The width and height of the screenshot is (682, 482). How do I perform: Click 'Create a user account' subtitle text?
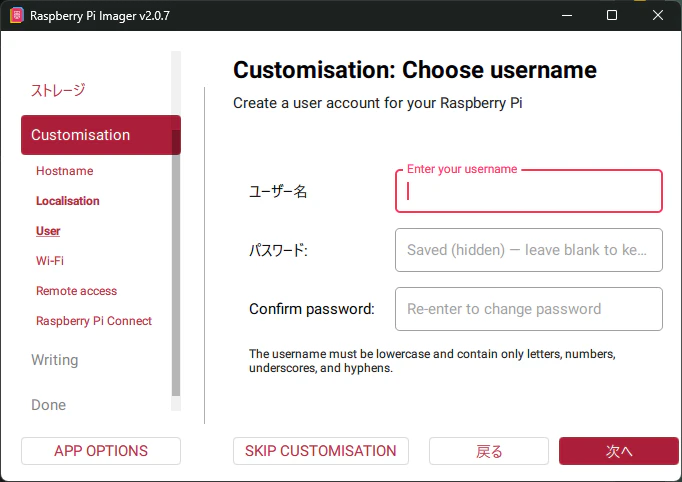378,103
